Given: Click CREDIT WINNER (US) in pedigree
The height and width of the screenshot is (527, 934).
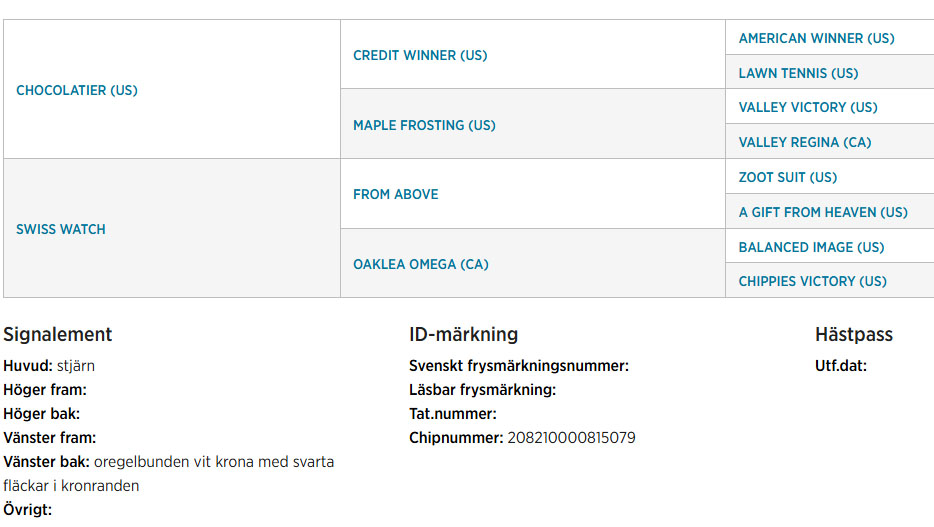Looking at the screenshot, I should point(420,55).
